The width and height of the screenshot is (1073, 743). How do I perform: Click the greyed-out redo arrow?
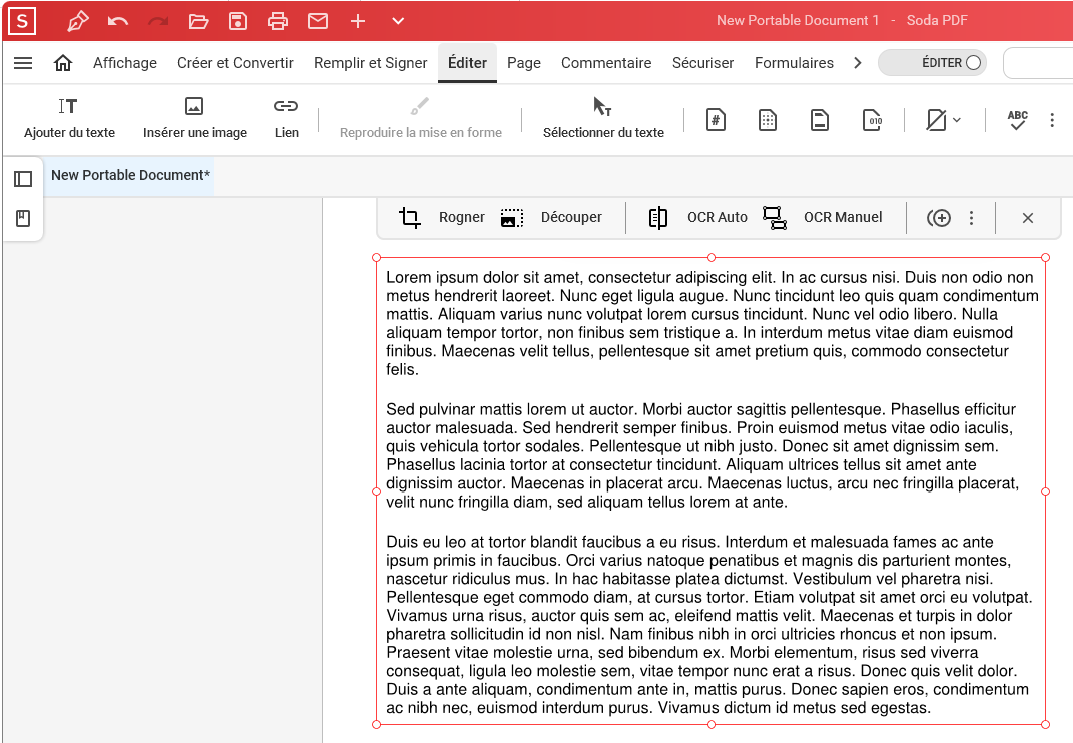[x=158, y=21]
